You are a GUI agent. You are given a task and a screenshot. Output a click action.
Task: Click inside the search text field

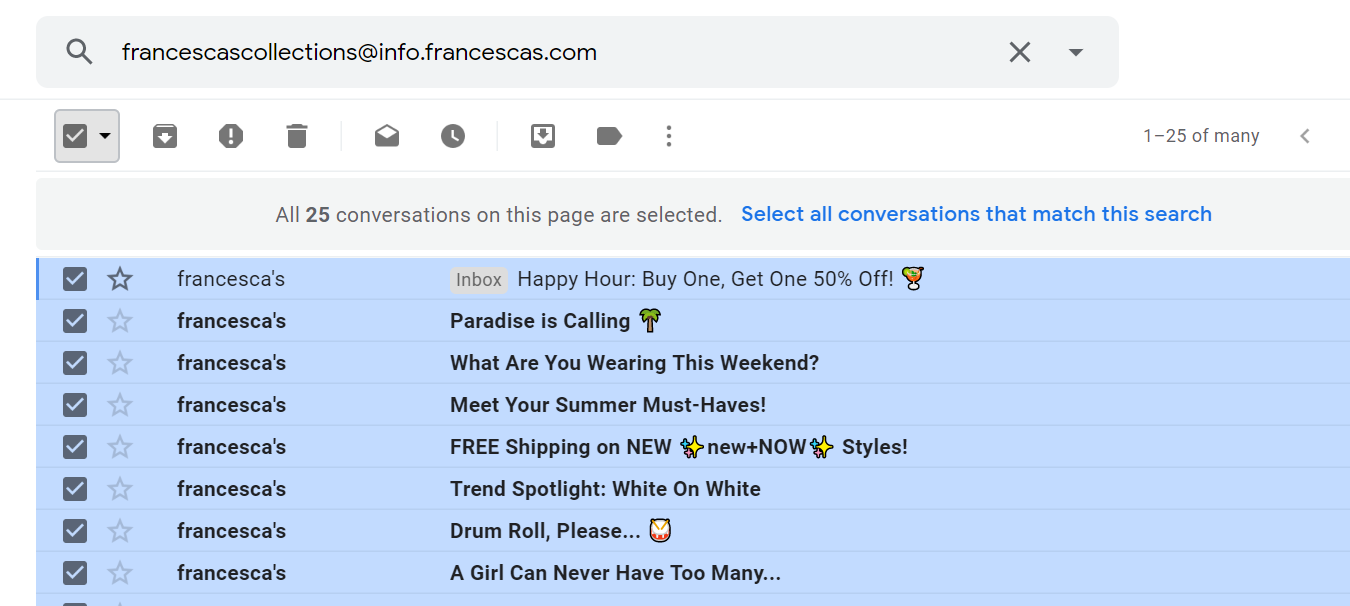coord(500,52)
